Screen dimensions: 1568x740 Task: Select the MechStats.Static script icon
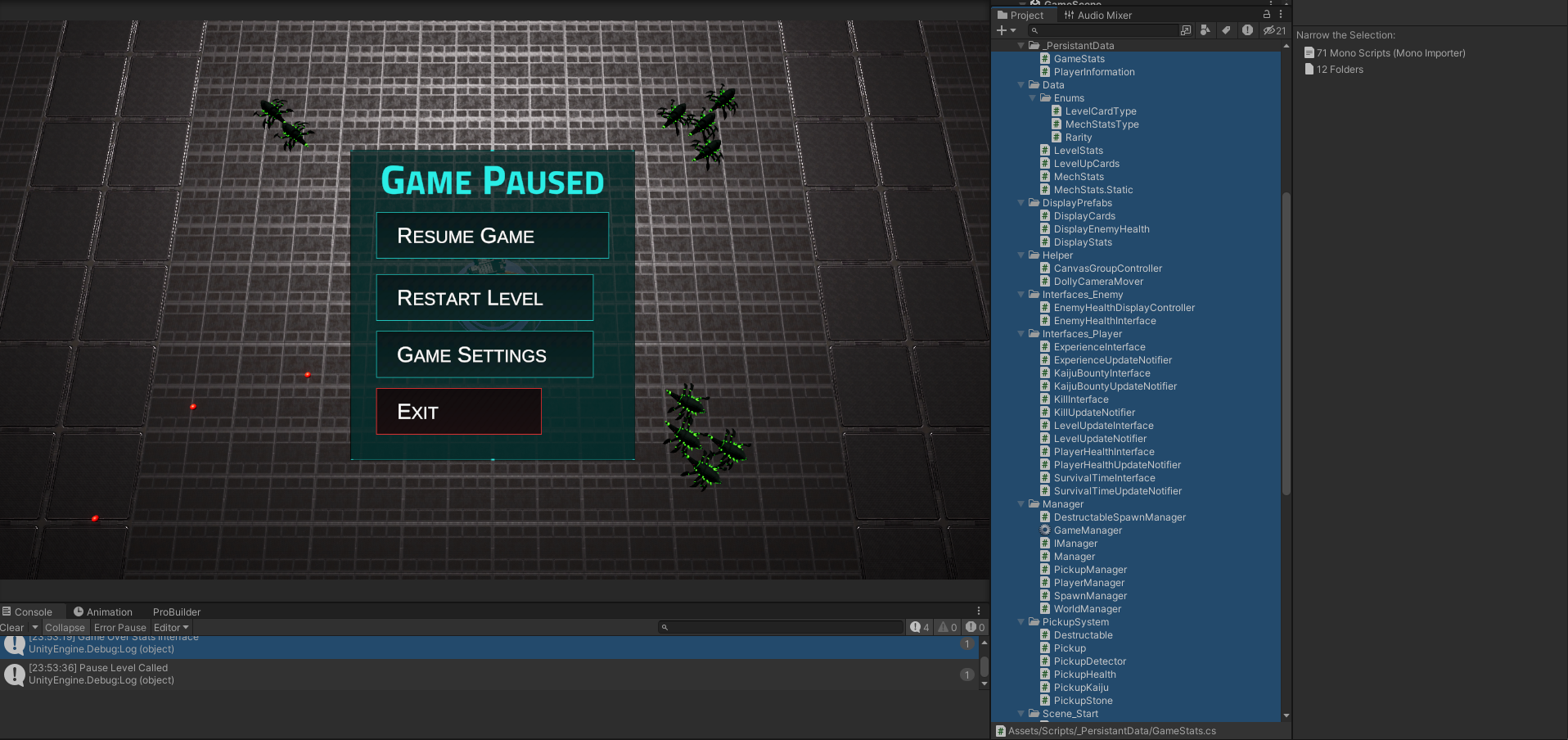click(x=1045, y=190)
